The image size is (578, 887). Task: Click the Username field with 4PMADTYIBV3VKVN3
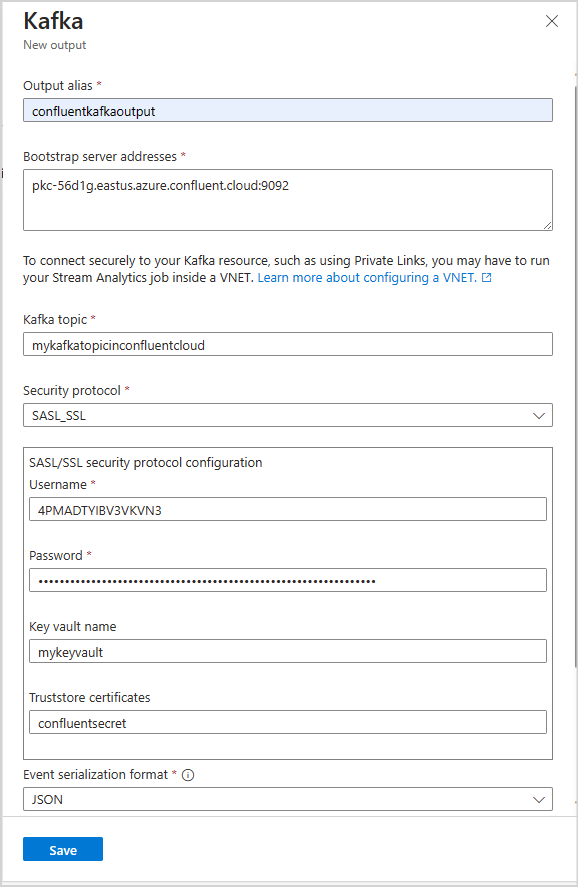pos(287,509)
